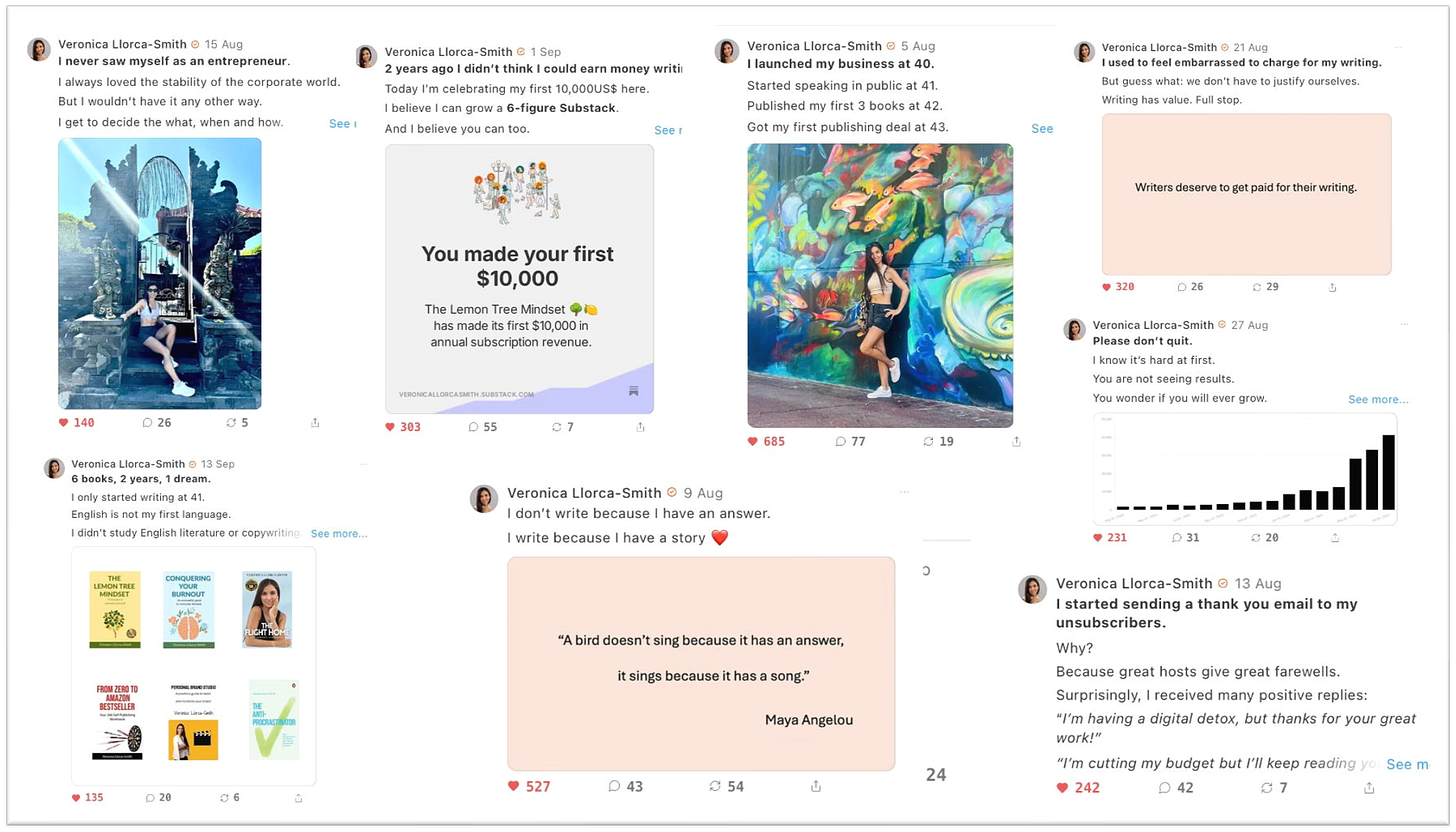1456x832 pixels.
Task: Open three-dot menu on the 27 Aug post
Action: tap(1404, 324)
